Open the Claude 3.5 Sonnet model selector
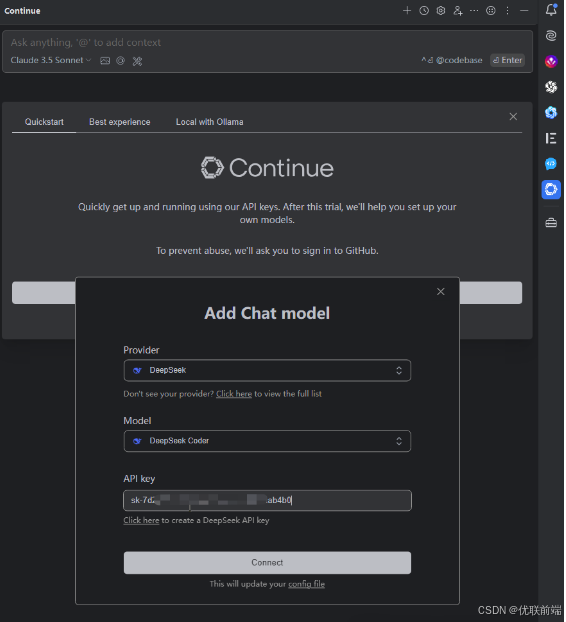 (x=51, y=60)
